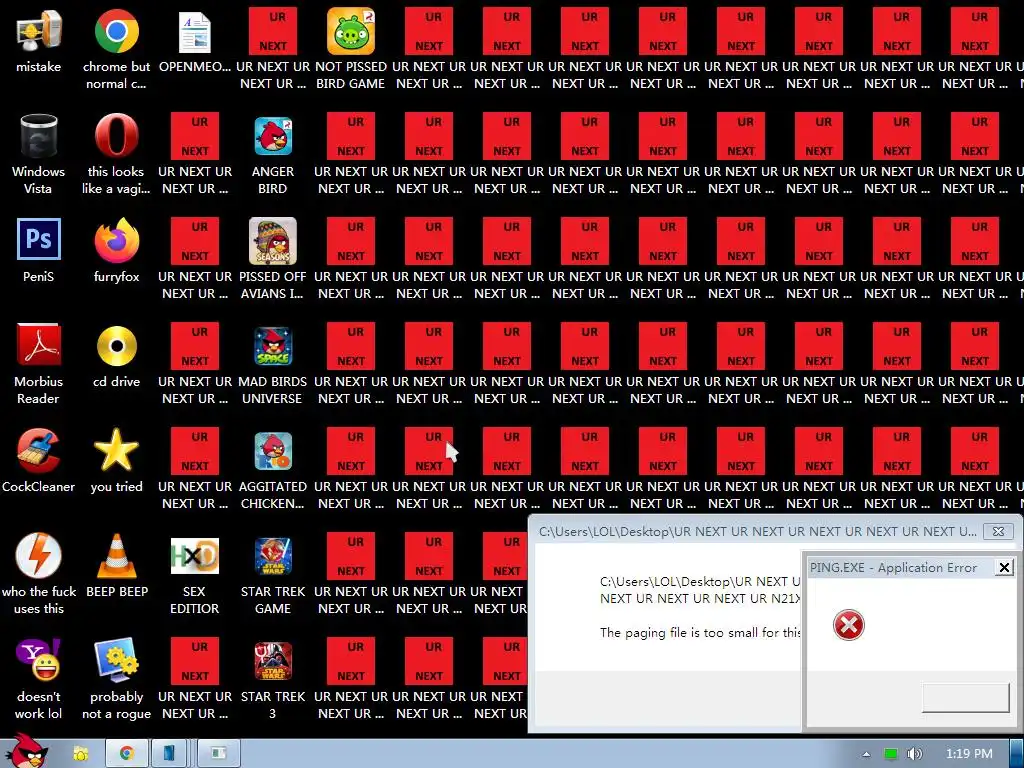Launch the STAR TREK GAME icon
The height and width of the screenshot is (768, 1024).
point(273,556)
